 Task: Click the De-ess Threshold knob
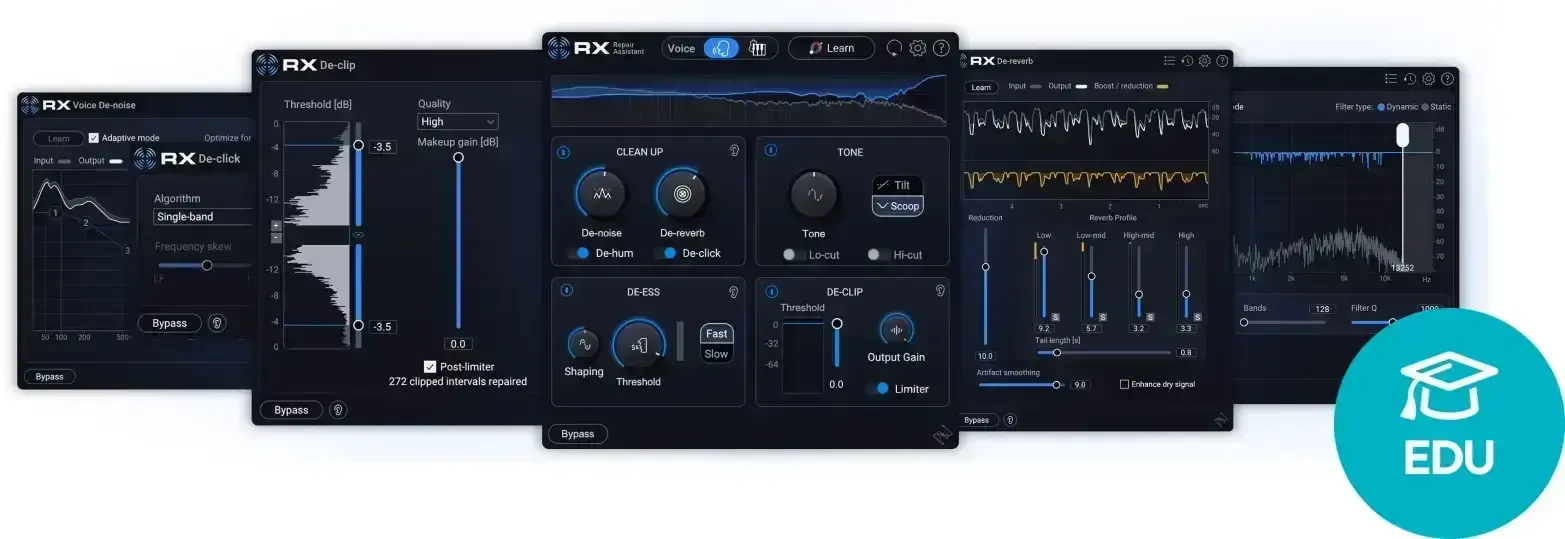(638, 346)
